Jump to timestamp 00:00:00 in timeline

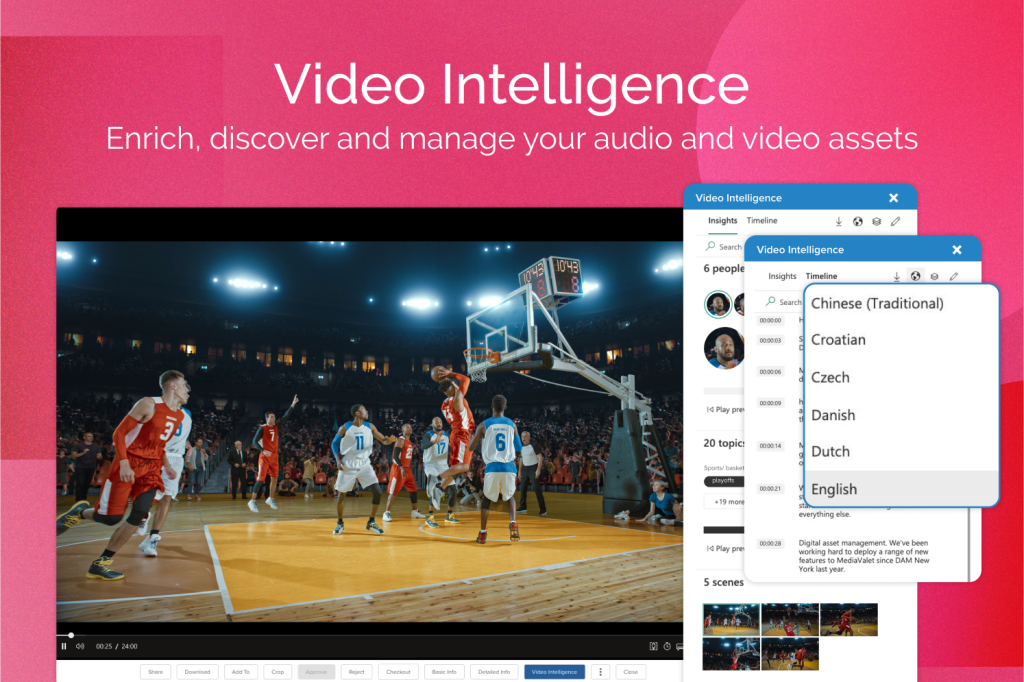point(771,321)
